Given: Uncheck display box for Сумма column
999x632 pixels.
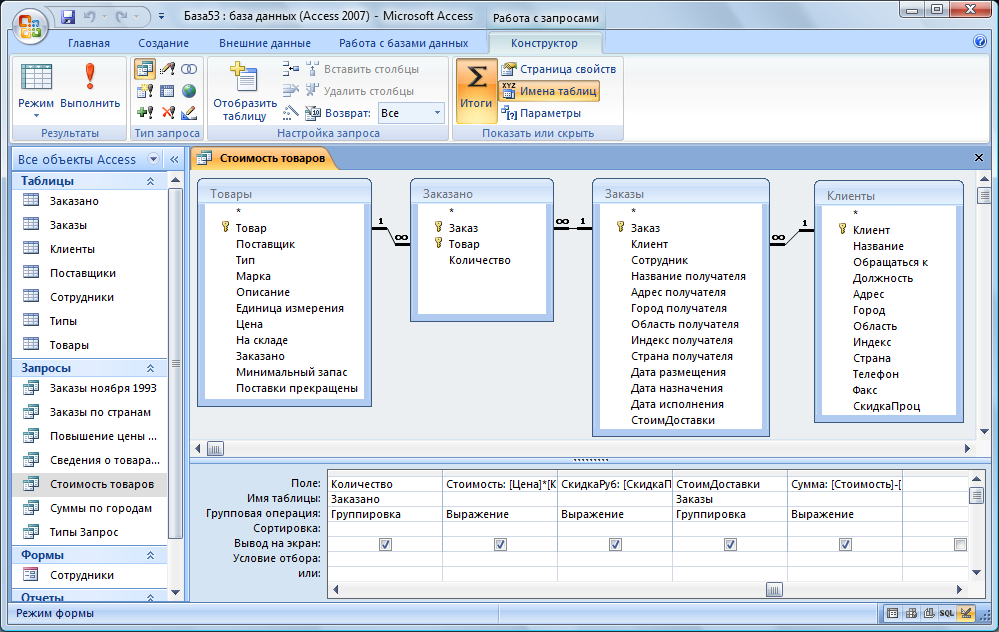Looking at the screenshot, I should point(845,544).
